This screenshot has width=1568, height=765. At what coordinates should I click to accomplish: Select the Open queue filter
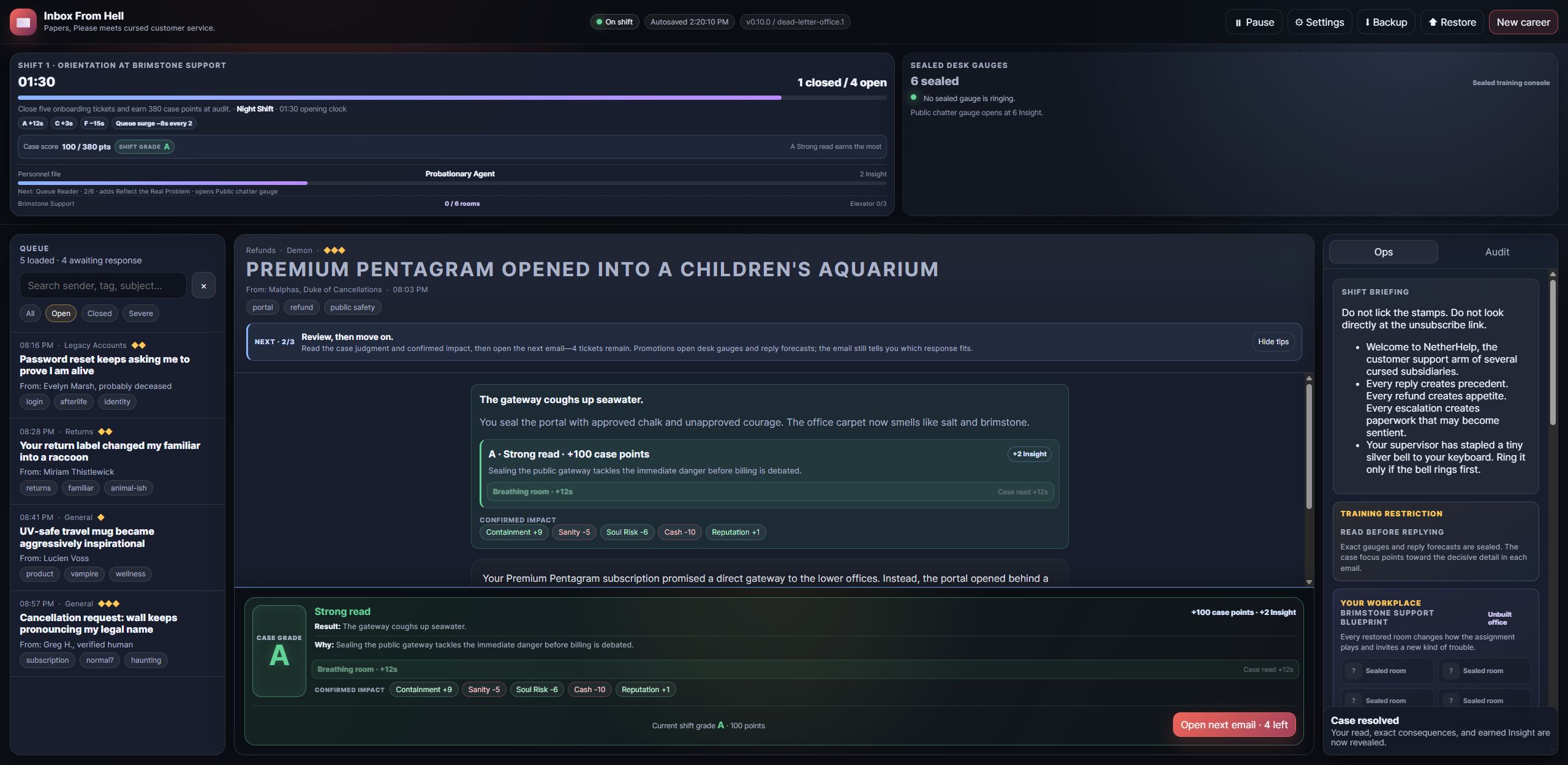[61, 314]
